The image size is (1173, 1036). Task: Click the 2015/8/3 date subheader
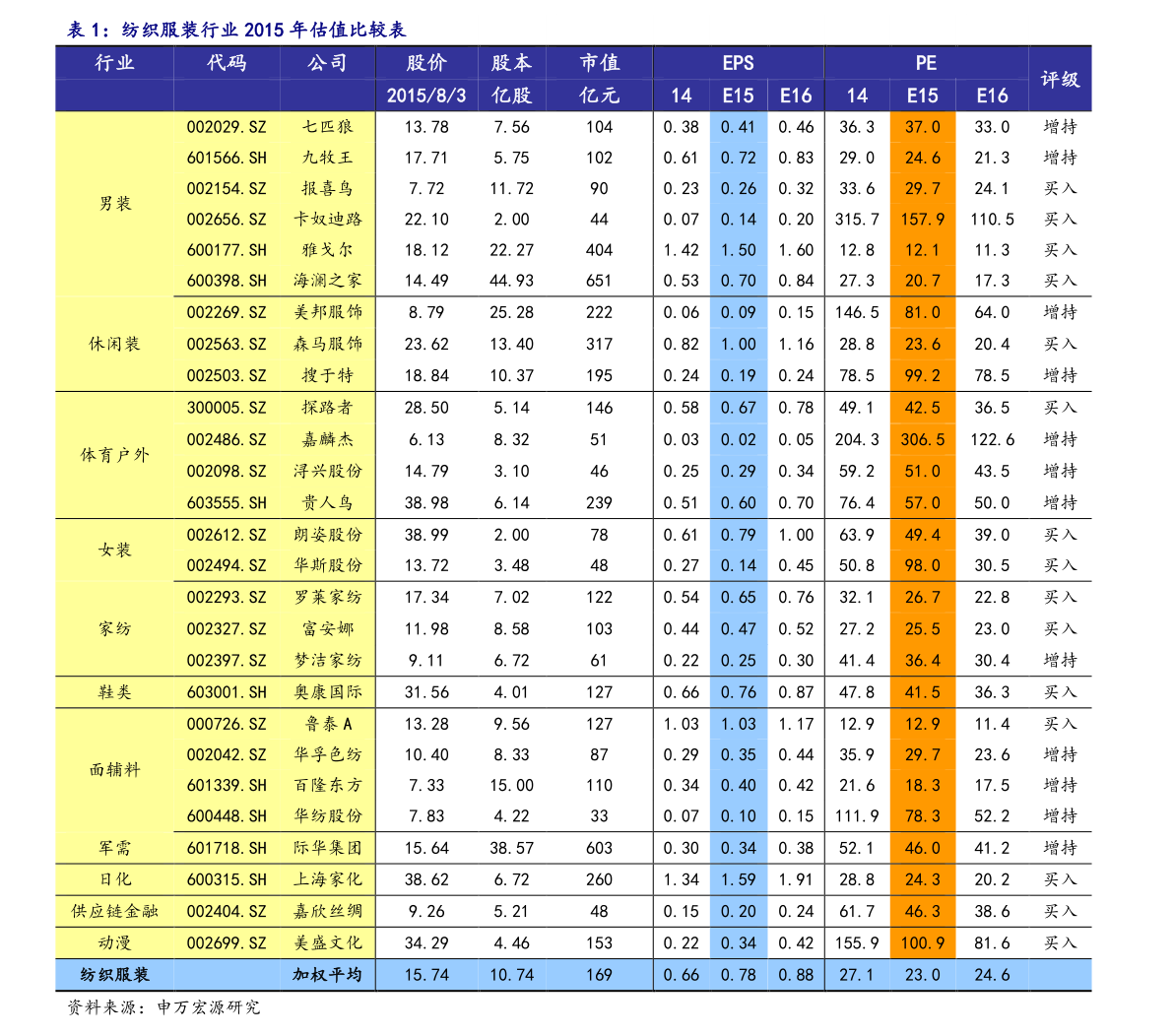click(x=426, y=96)
